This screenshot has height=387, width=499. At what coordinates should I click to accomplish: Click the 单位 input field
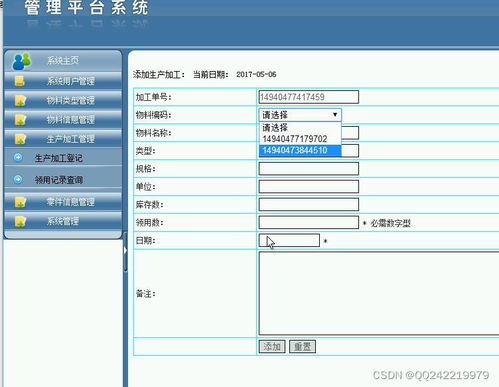click(309, 187)
